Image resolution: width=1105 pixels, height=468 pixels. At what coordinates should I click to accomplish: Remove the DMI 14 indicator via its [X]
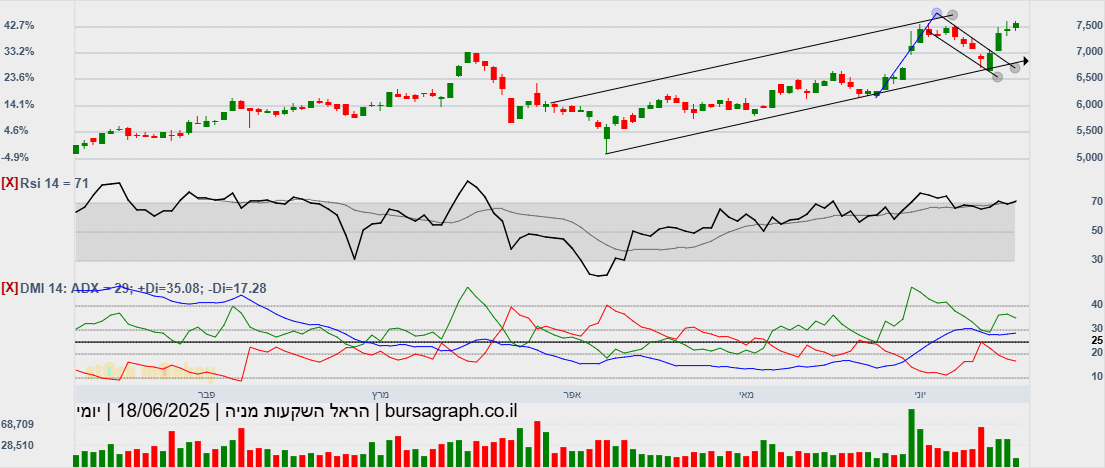10,288
